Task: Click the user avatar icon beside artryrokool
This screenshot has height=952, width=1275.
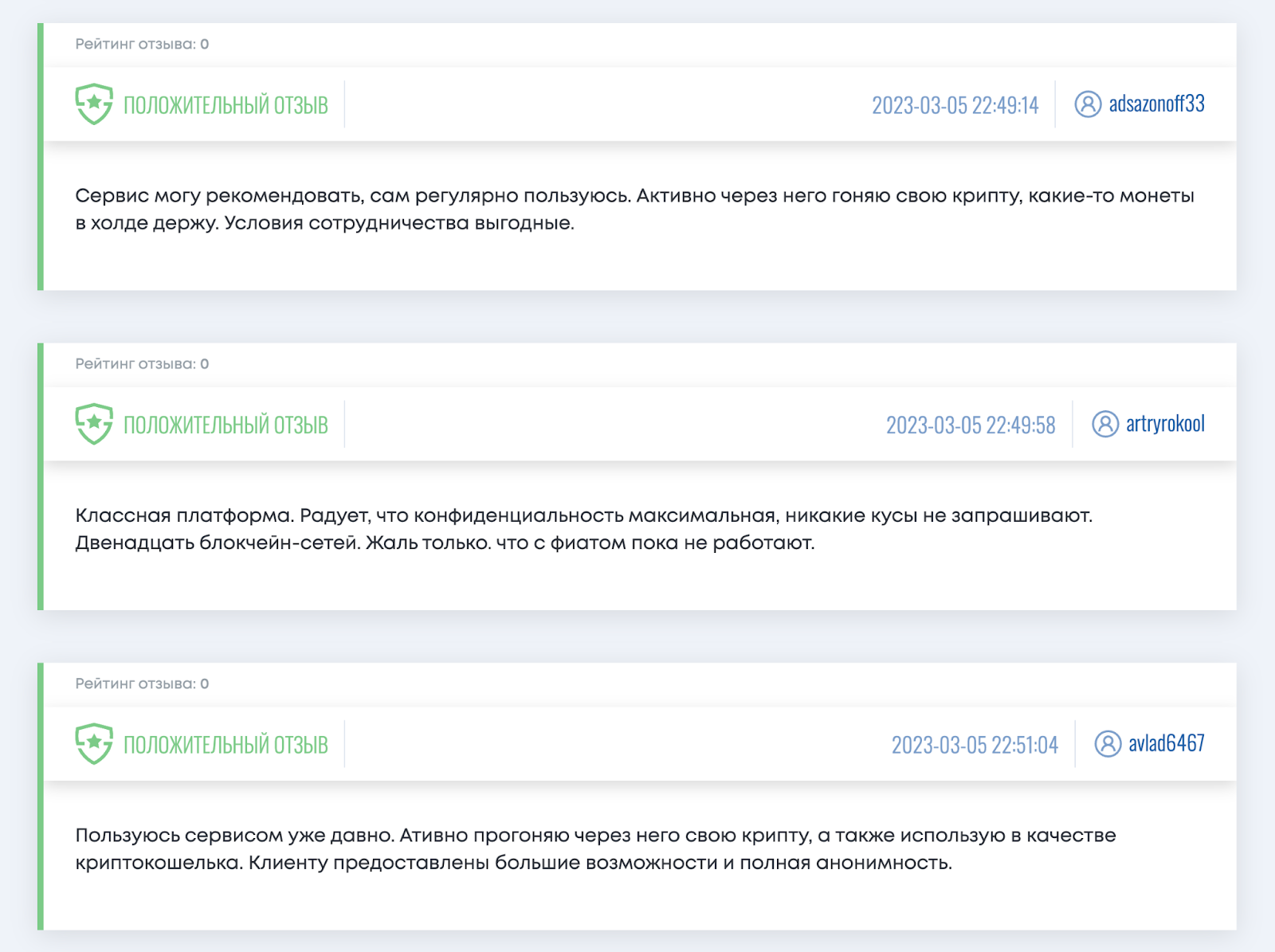Action: (1104, 424)
